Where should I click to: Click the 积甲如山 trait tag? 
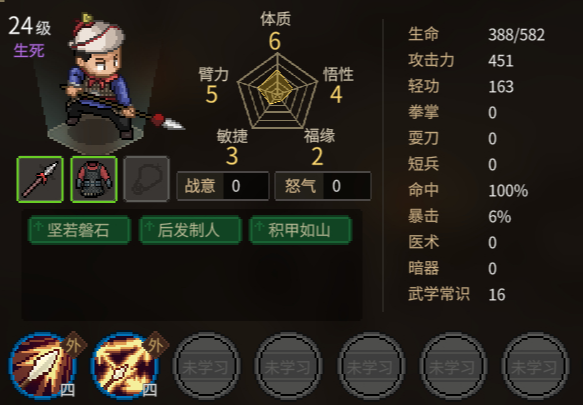tap(300, 230)
